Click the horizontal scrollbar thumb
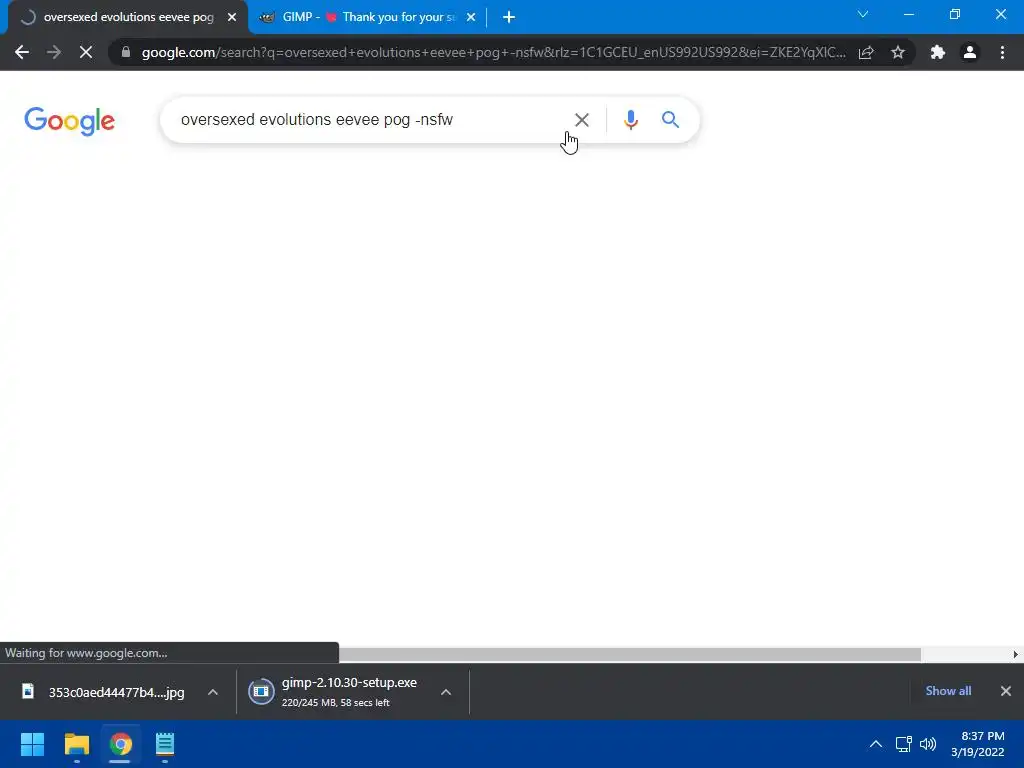 [x=630, y=654]
